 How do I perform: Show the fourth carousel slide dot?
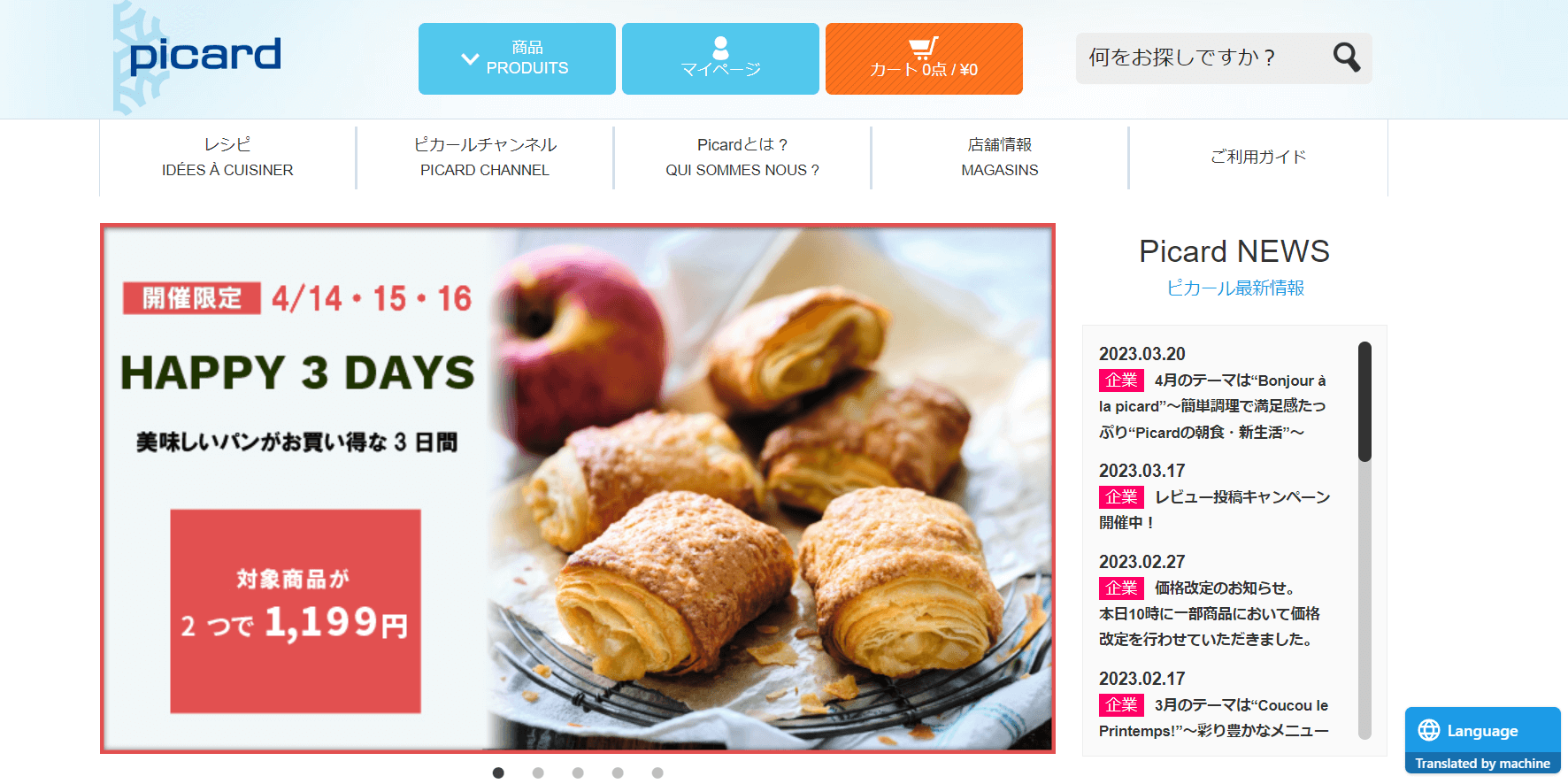coord(618,772)
